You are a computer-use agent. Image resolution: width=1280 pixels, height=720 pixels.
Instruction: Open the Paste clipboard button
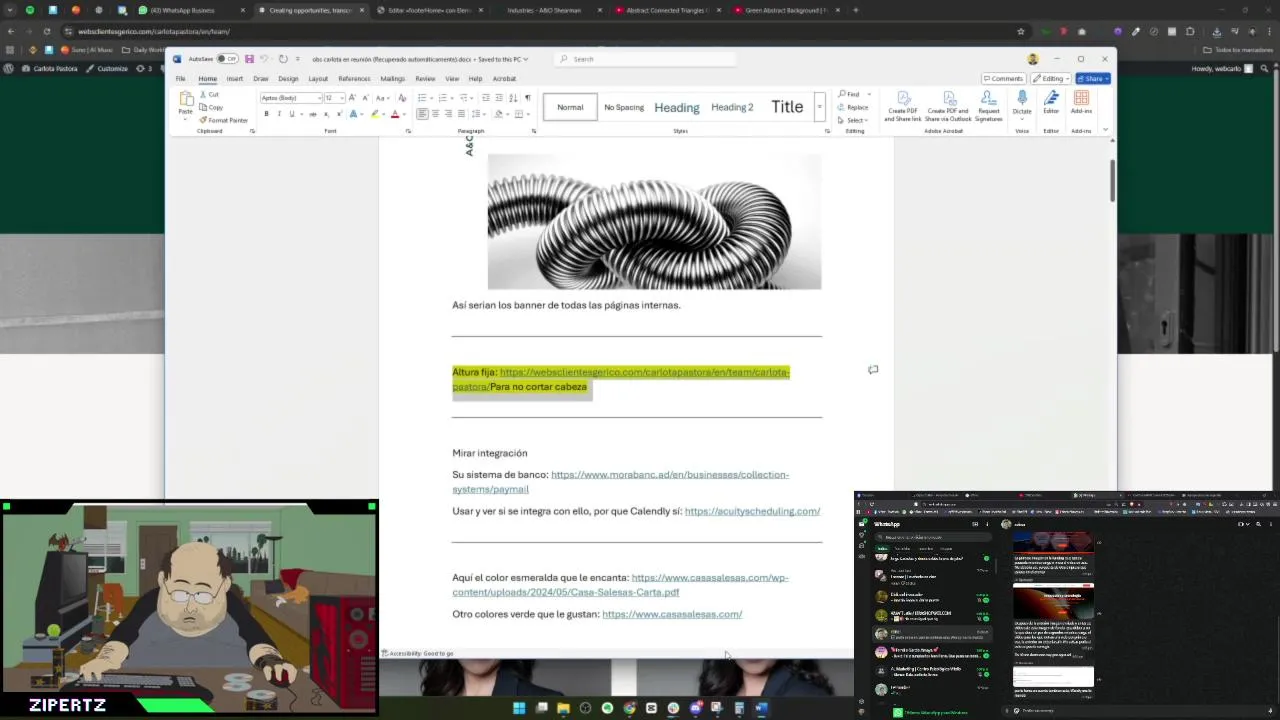pyautogui.click(x=186, y=104)
